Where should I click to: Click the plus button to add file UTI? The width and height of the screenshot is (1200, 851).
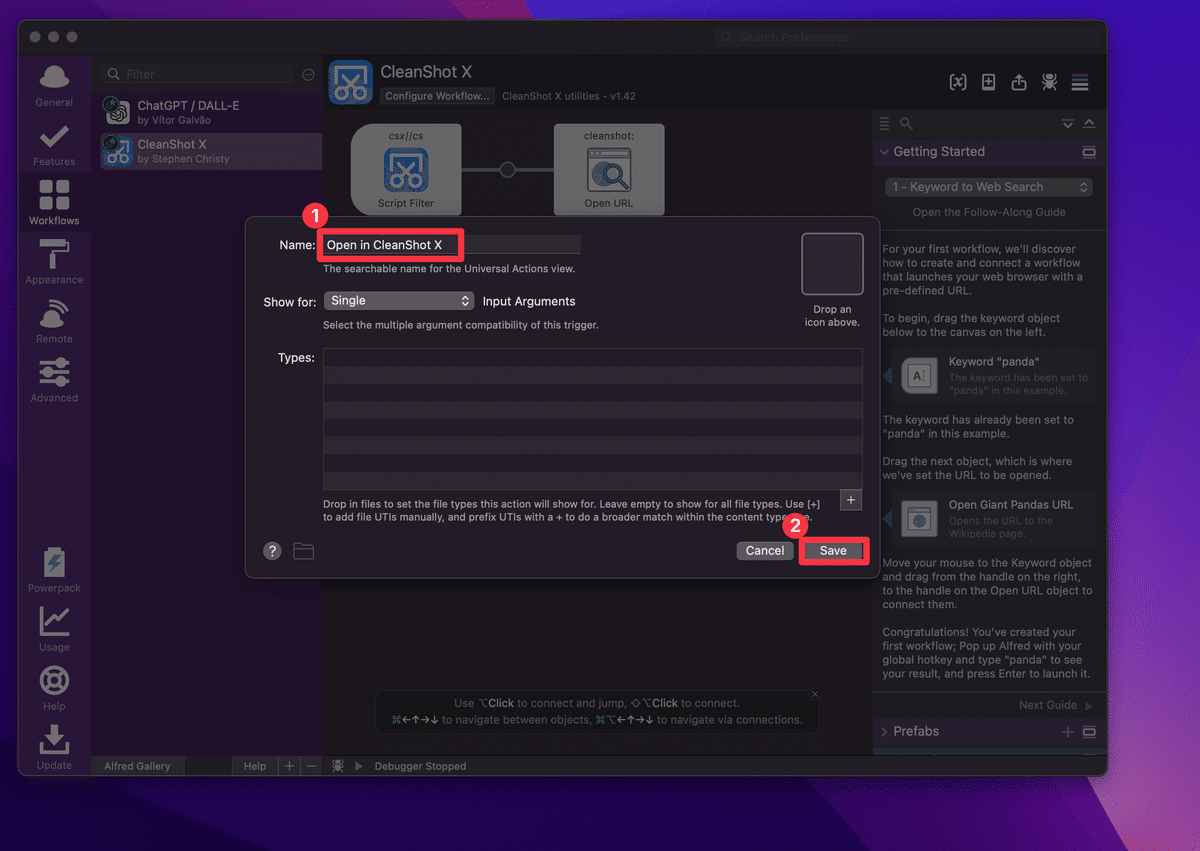coord(851,500)
